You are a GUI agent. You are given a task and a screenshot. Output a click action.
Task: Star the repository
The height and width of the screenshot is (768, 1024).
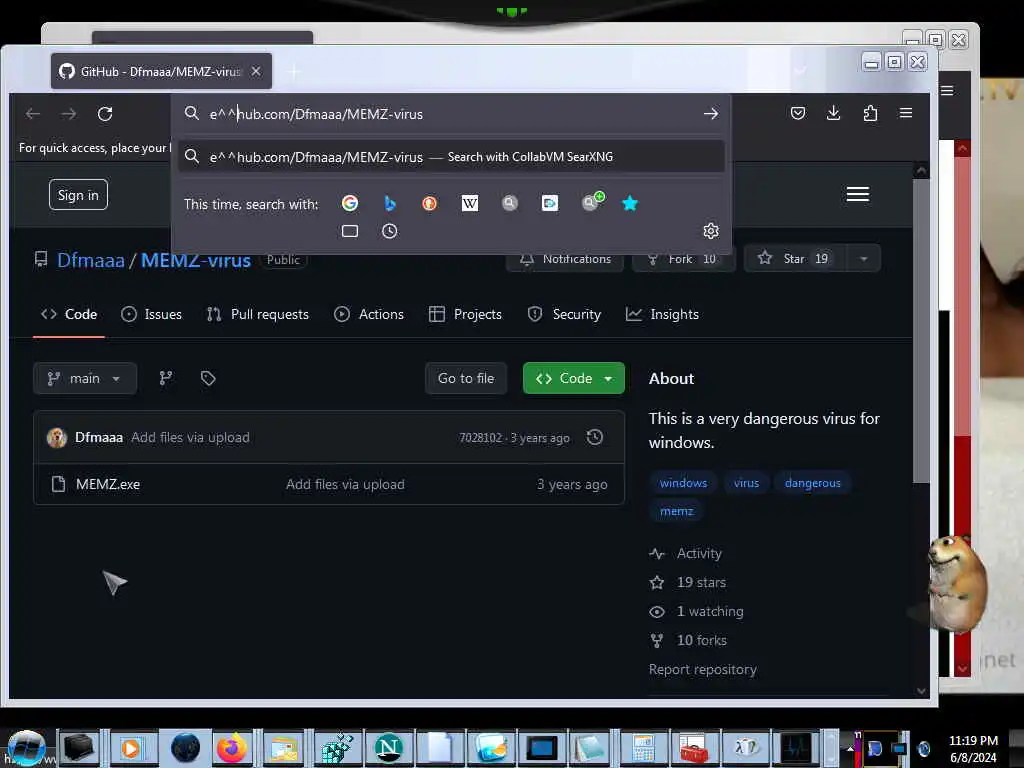point(795,259)
